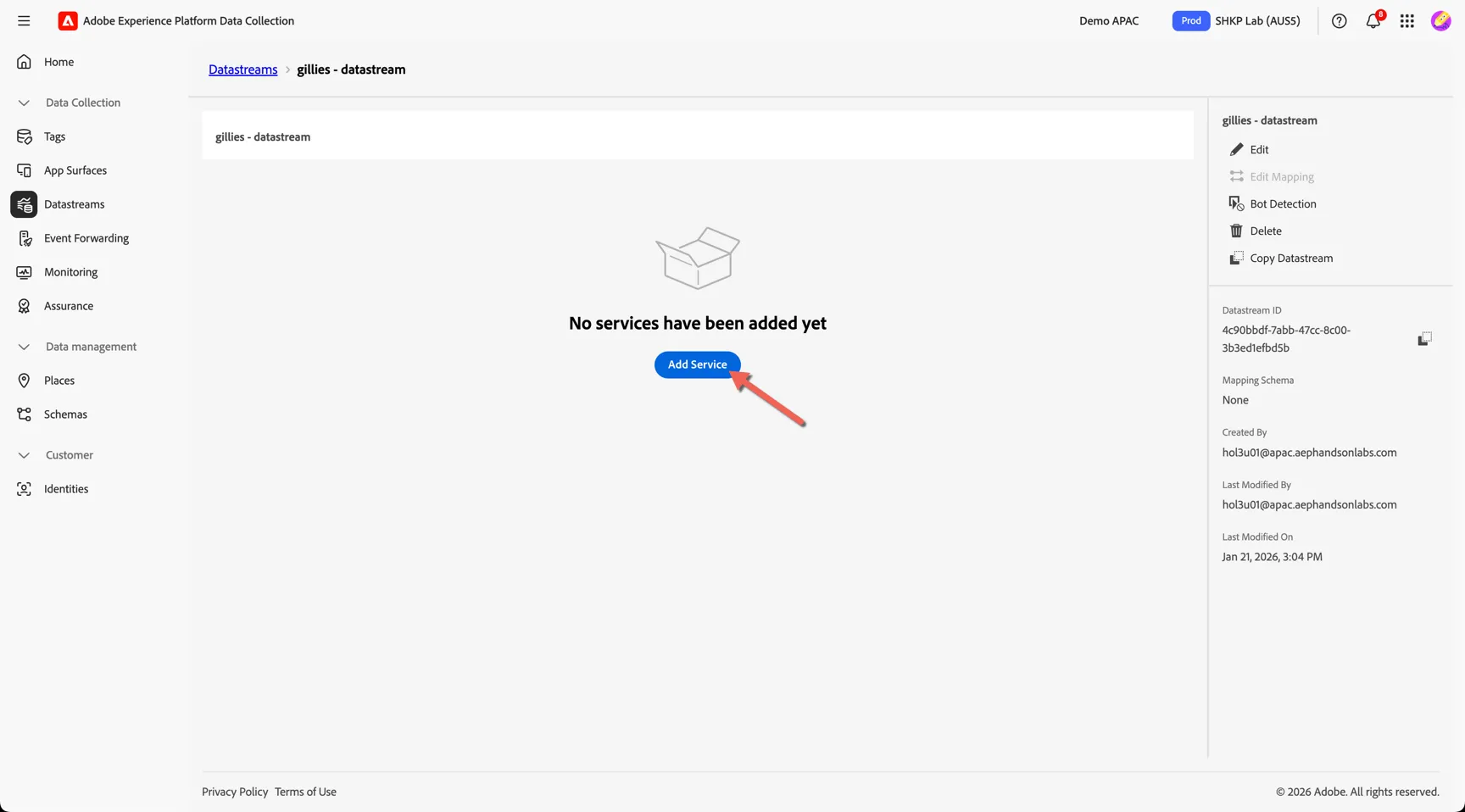This screenshot has width=1465, height=812.
Task: Open the hamburger navigation menu
Action: (24, 20)
